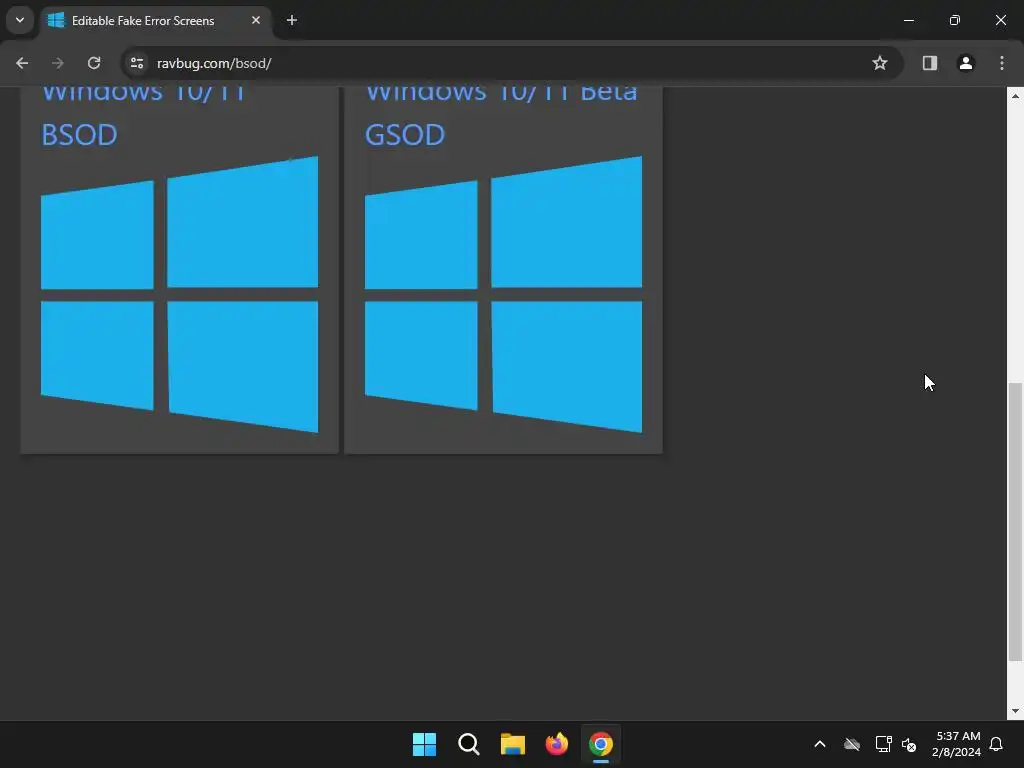The width and height of the screenshot is (1024, 768).
Task: Open the Windows 10/11 BSOD link
Action: click(x=143, y=112)
